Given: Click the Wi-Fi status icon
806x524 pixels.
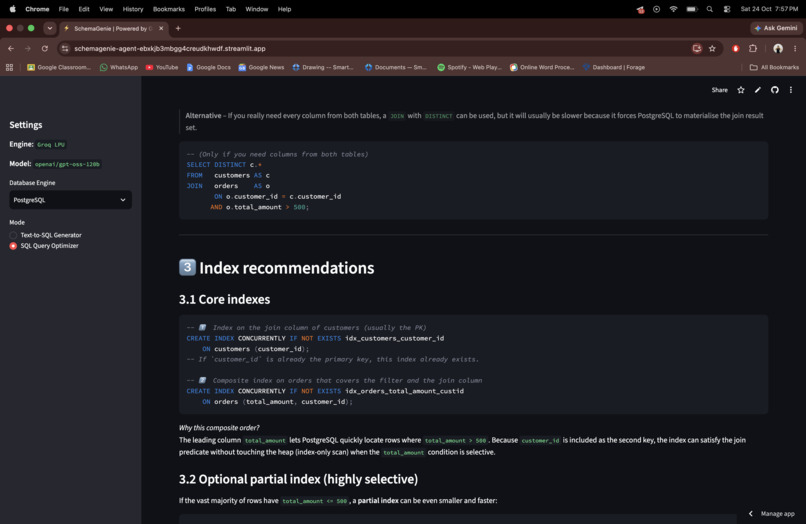Looking at the screenshot, I should coord(673,9).
